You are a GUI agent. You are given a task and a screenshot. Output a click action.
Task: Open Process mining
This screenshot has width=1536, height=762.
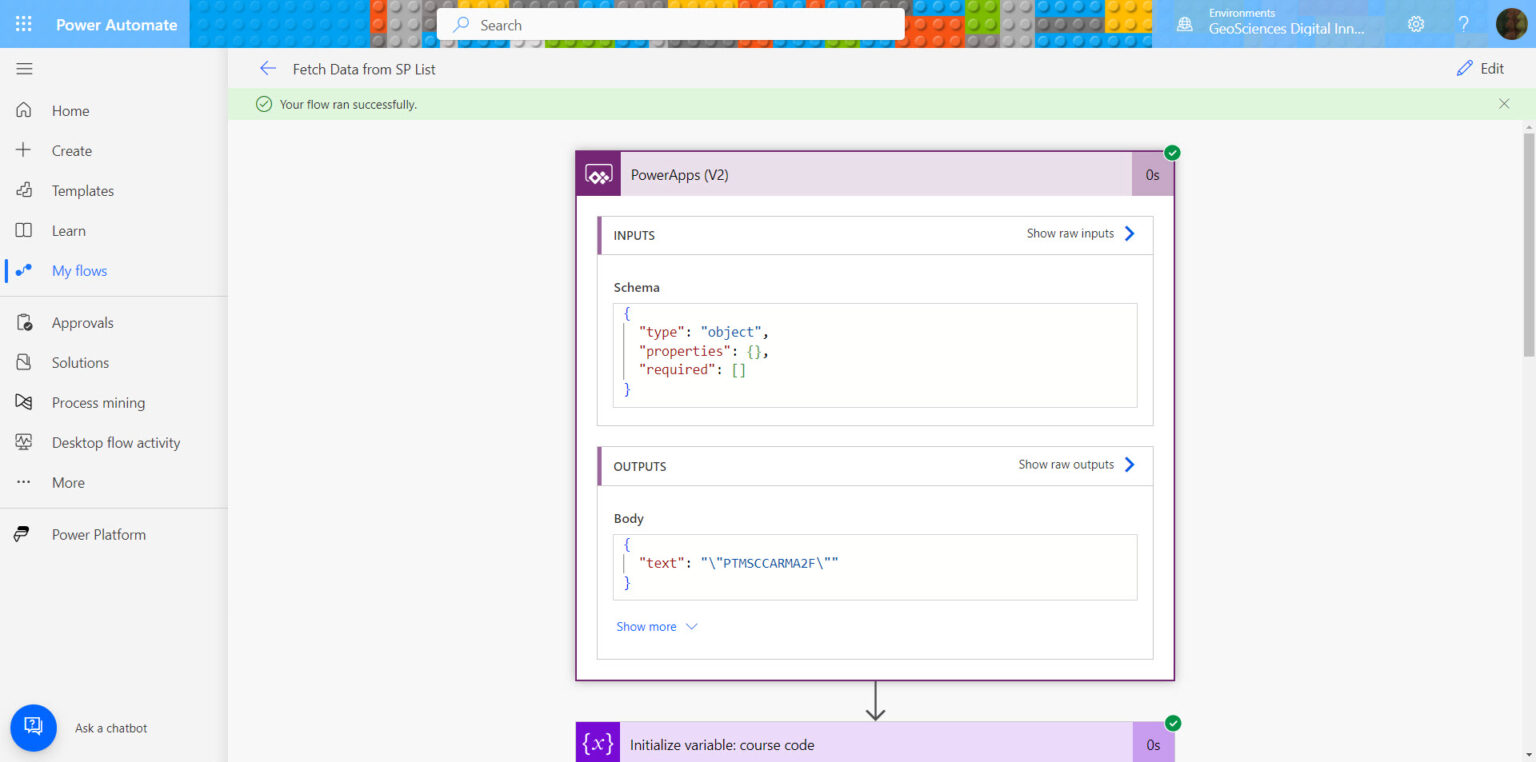pyautogui.click(x=98, y=402)
